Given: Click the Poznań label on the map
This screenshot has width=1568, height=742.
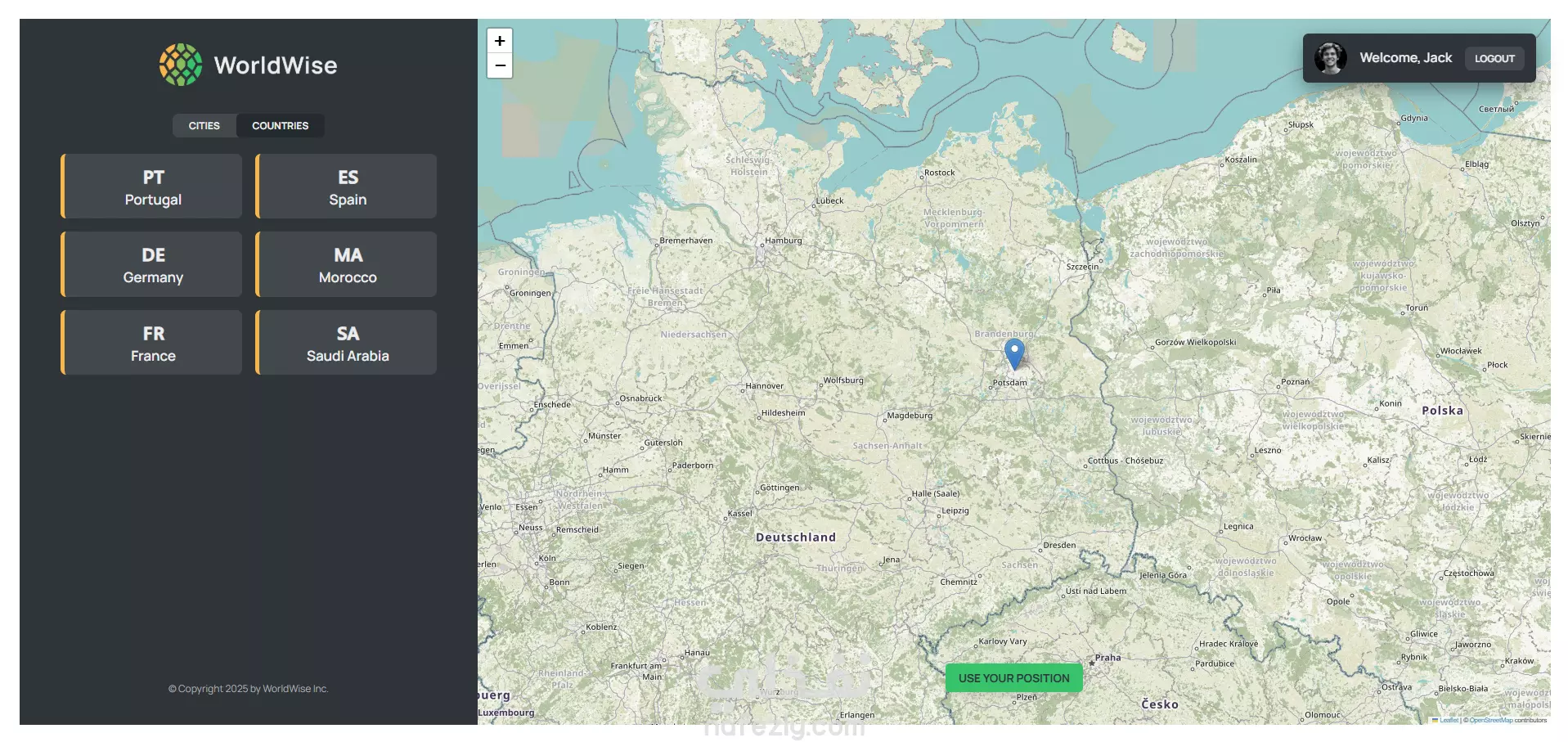Looking at the screenshot, I should (x=1296, y=382).
